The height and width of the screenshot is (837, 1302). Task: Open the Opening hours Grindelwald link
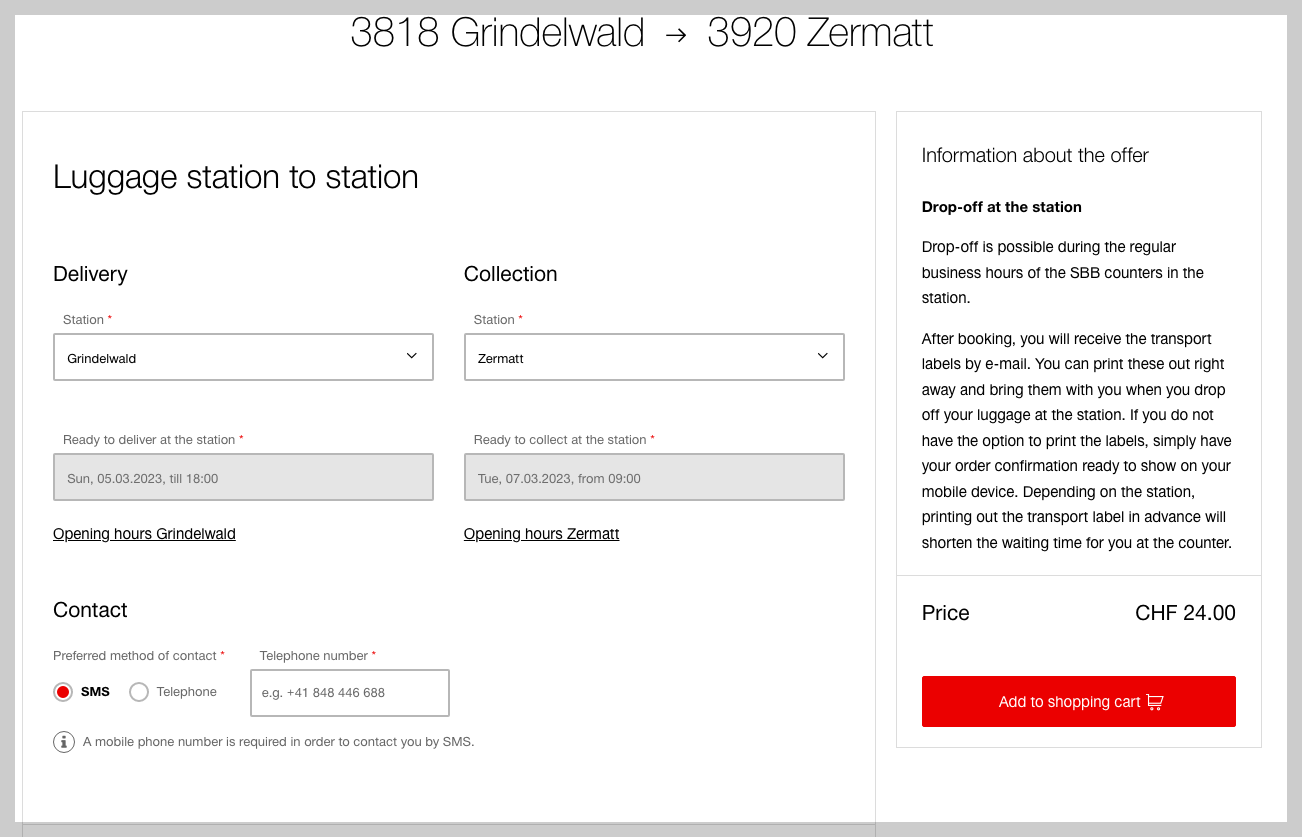[144, 534]
